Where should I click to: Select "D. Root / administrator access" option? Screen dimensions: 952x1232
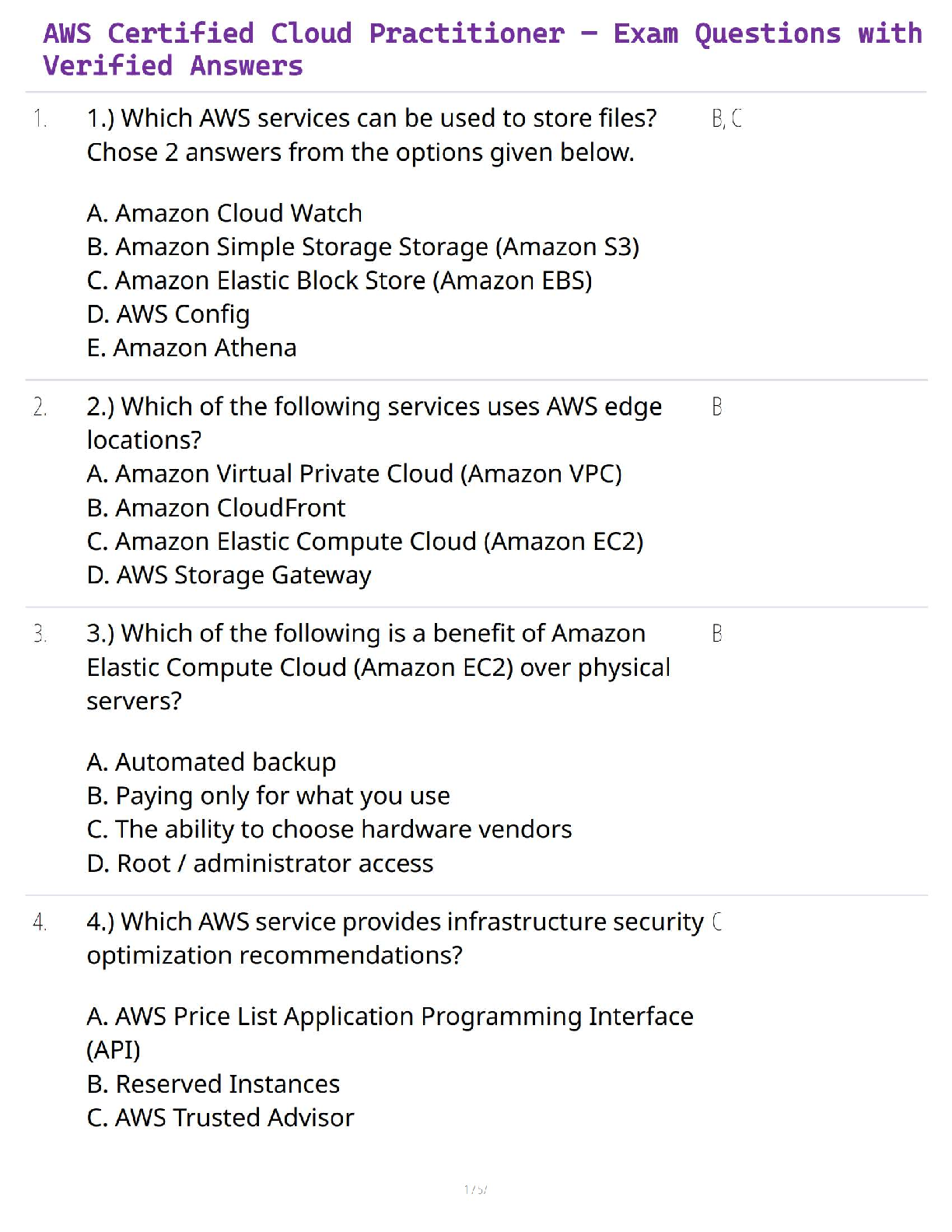260,863
